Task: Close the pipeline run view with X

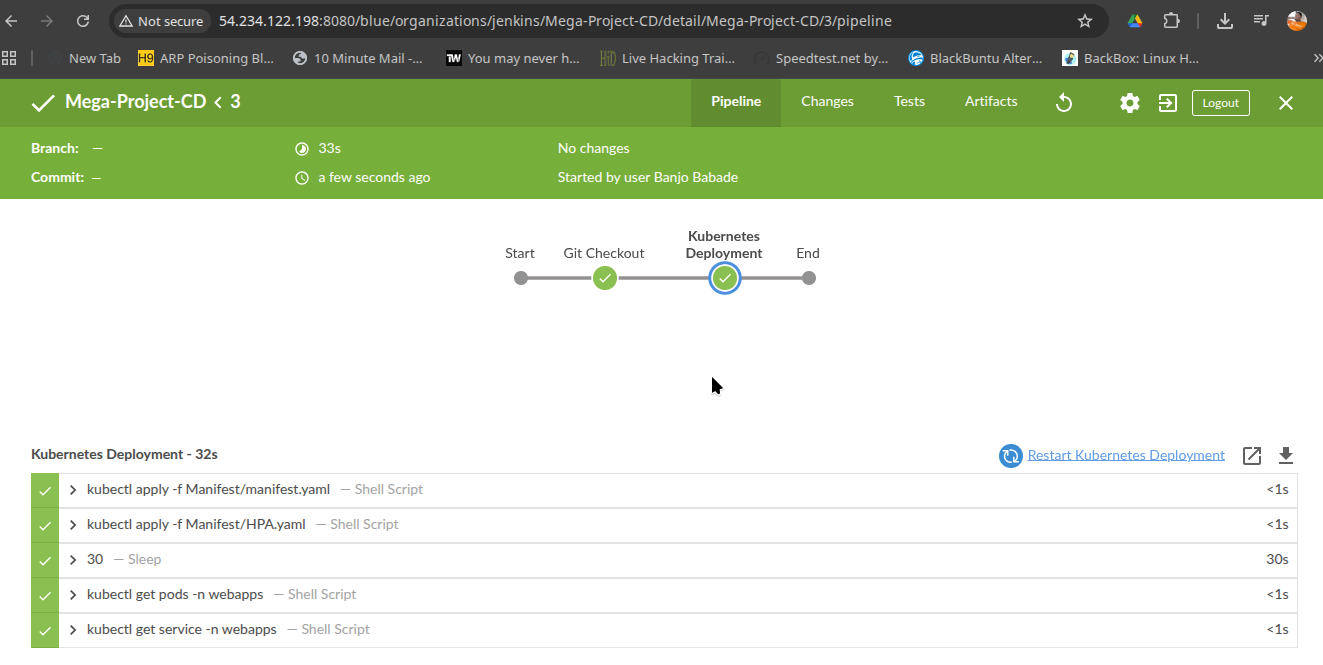Action: [x=1286, y=103]
